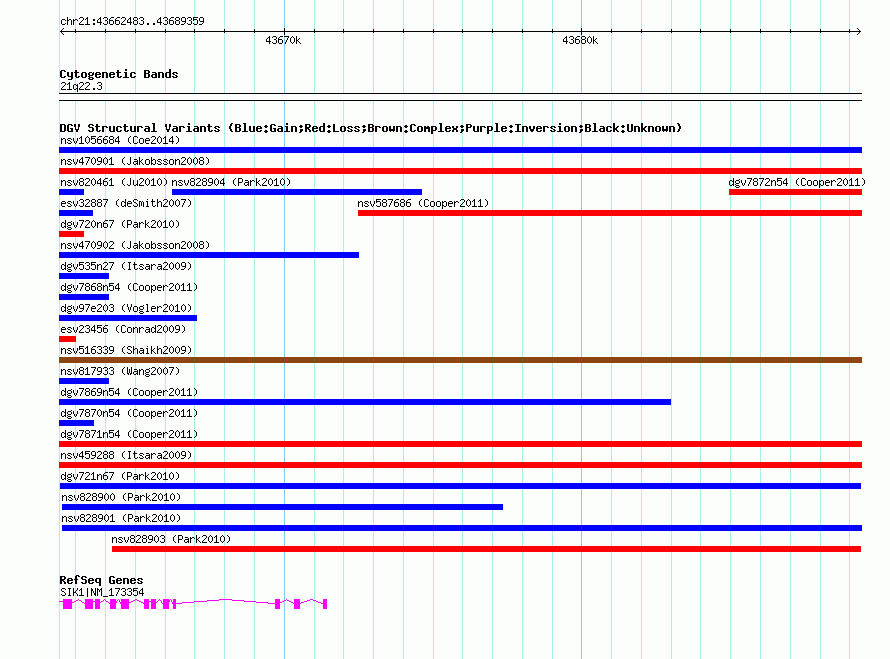
Task: Click the esv23456 (Conrad2009) label
Action: [x=123, y=329]
